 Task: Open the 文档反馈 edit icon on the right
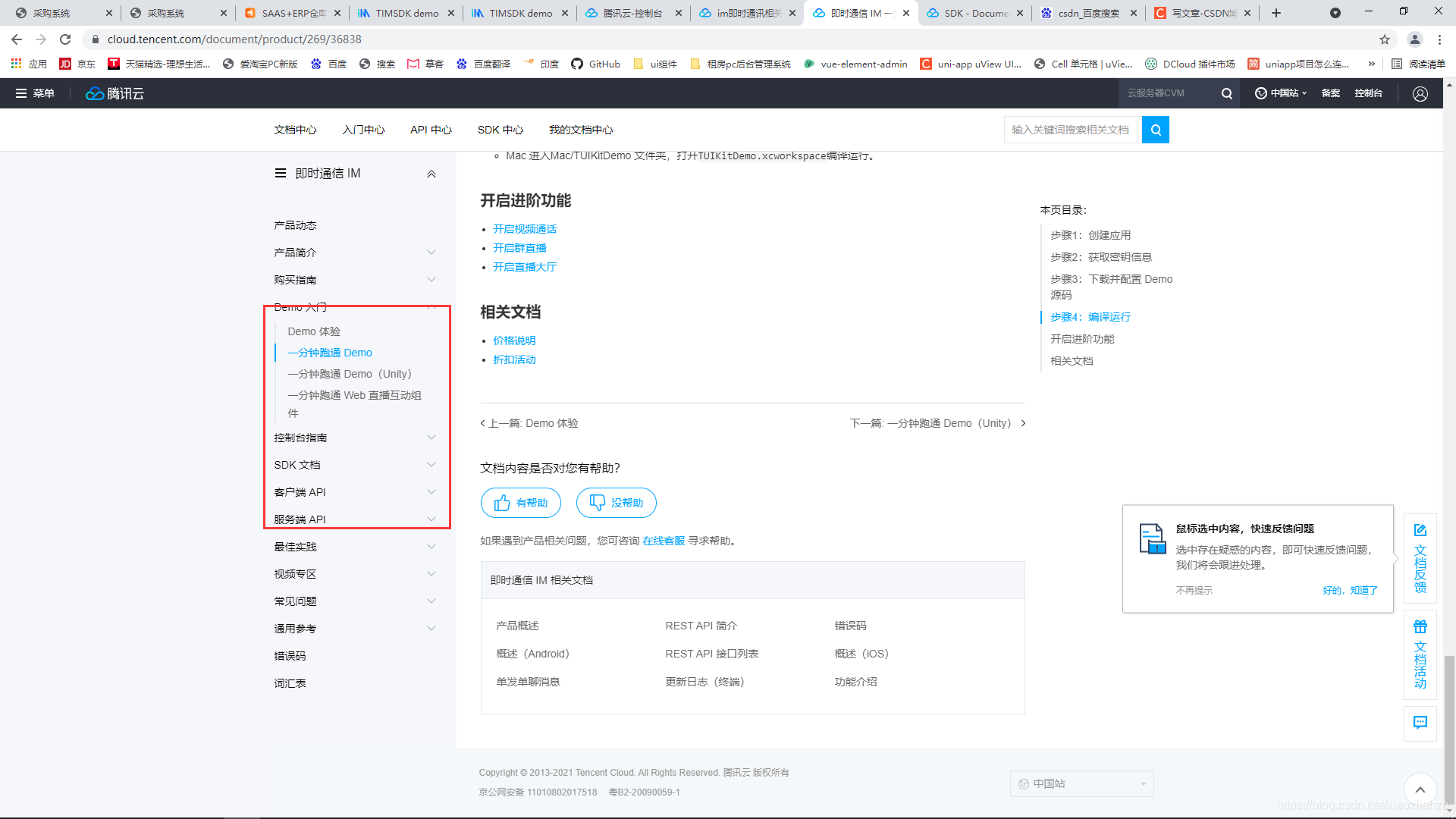pos(1420,530)
